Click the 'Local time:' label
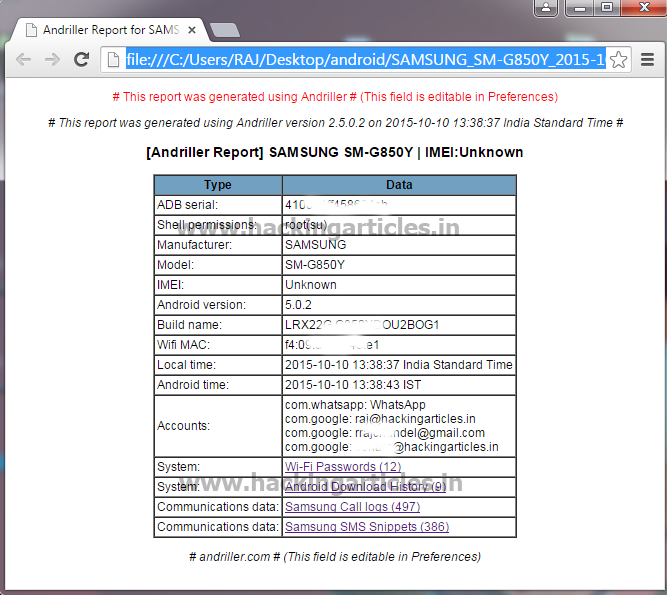The width and height of the screenshot is (667, 595). pyautogui.click(x=186, y=365)
